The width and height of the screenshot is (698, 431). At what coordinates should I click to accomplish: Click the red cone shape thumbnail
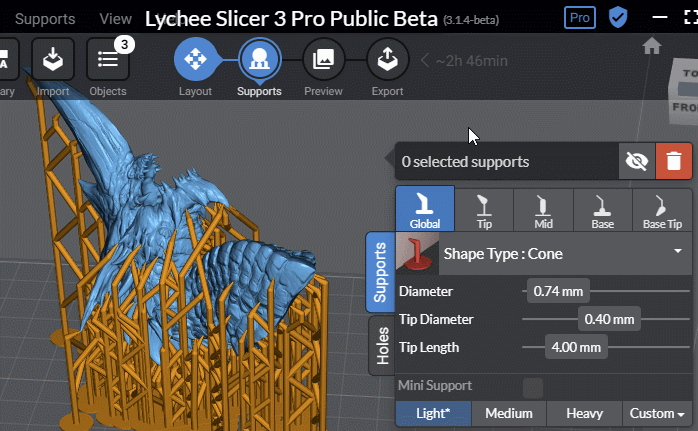pyautogui.click(x=417, y=253)
